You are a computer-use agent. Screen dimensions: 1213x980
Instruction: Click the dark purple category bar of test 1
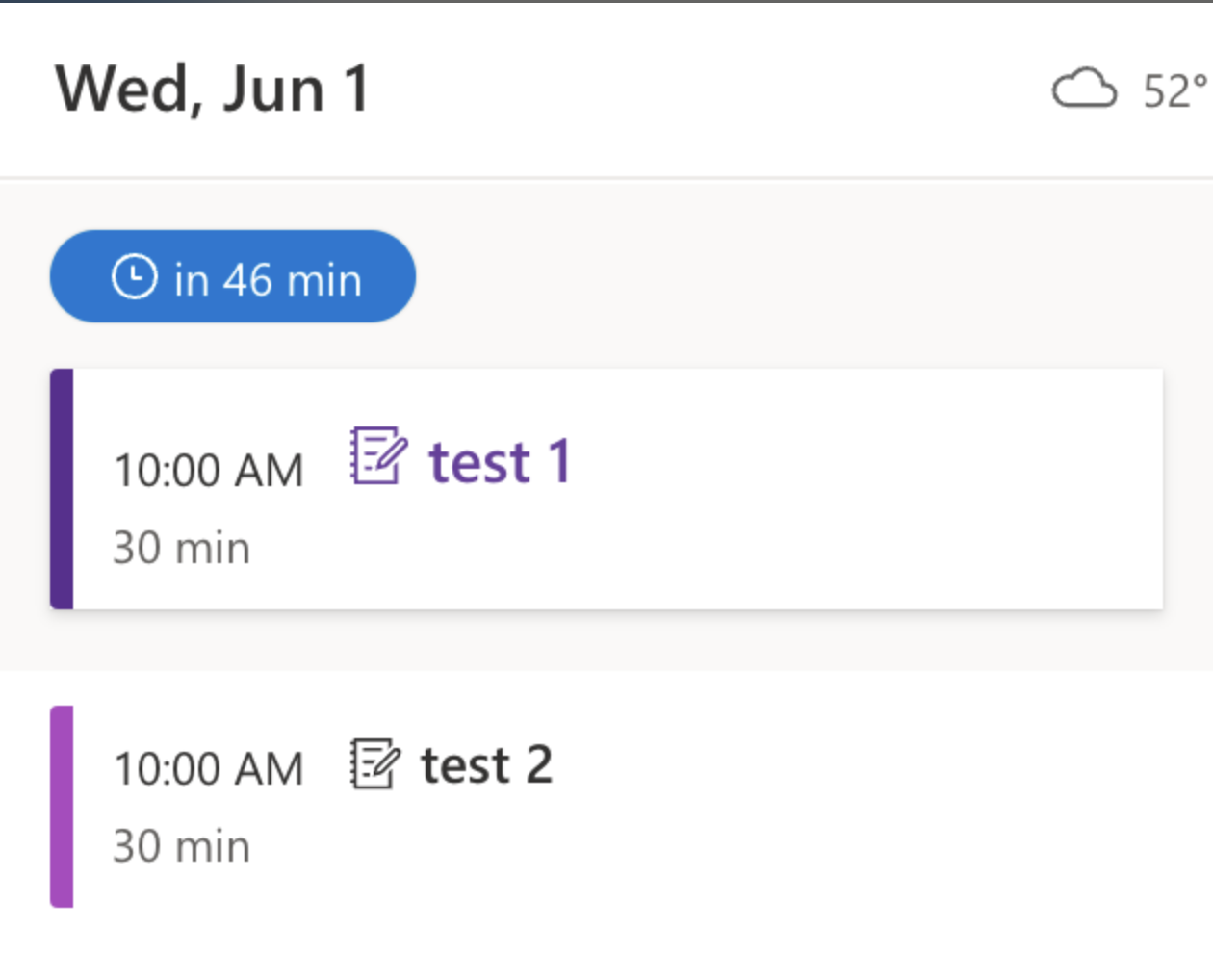[x=62, y=489]
